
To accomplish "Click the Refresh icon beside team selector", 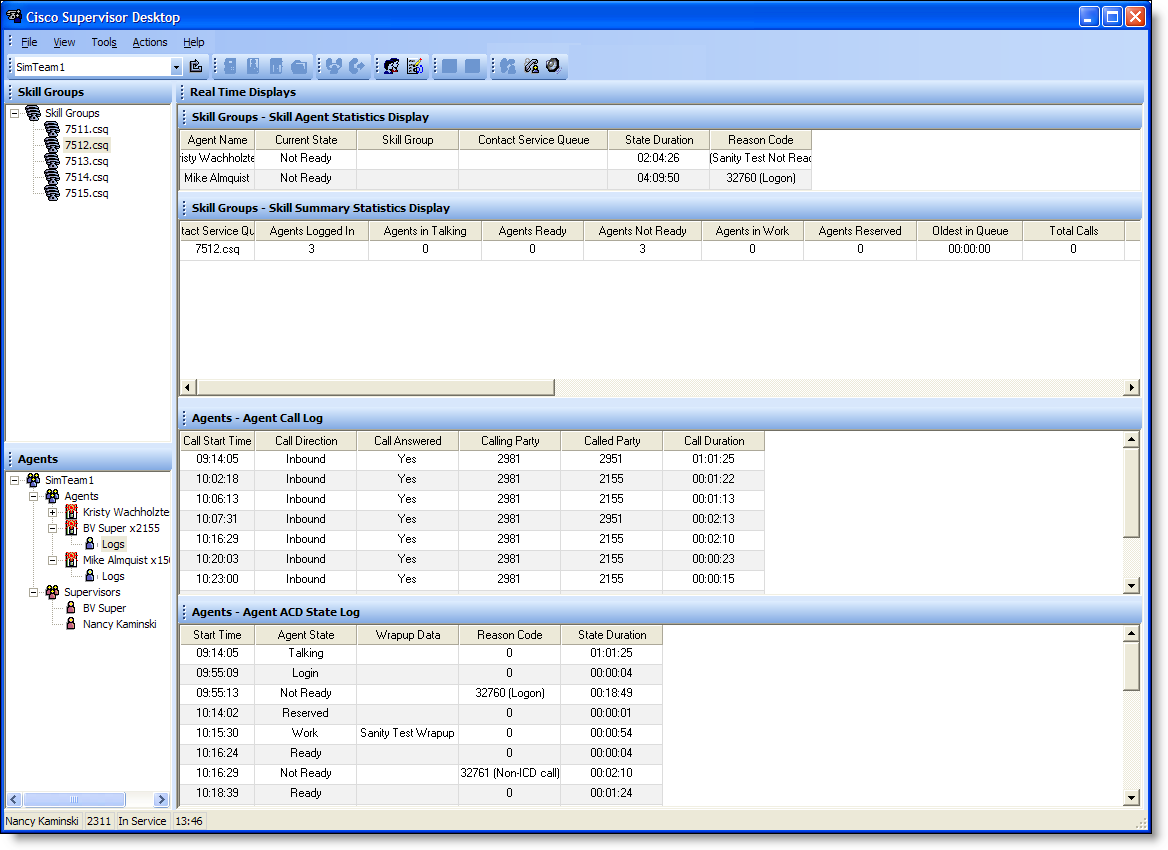I will click(x=196, y=66).
